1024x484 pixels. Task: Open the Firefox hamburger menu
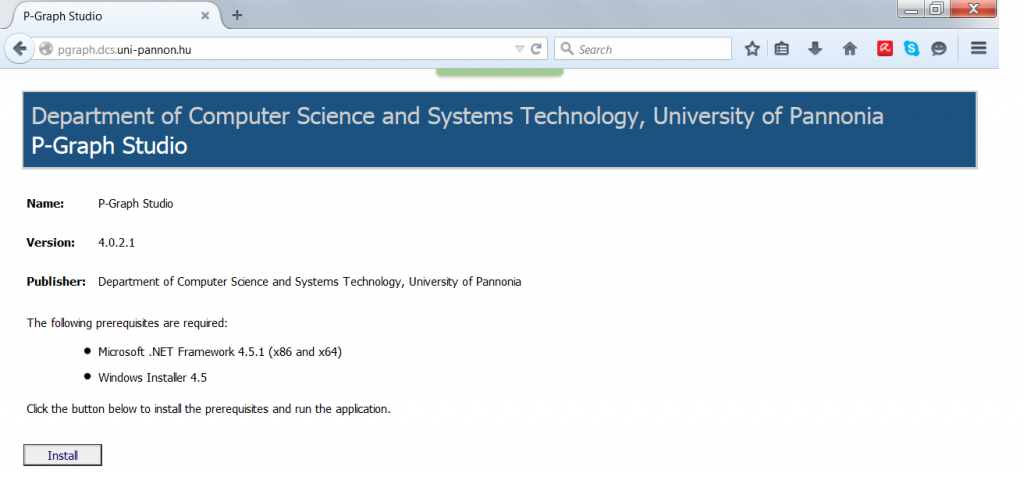point(979,49)
